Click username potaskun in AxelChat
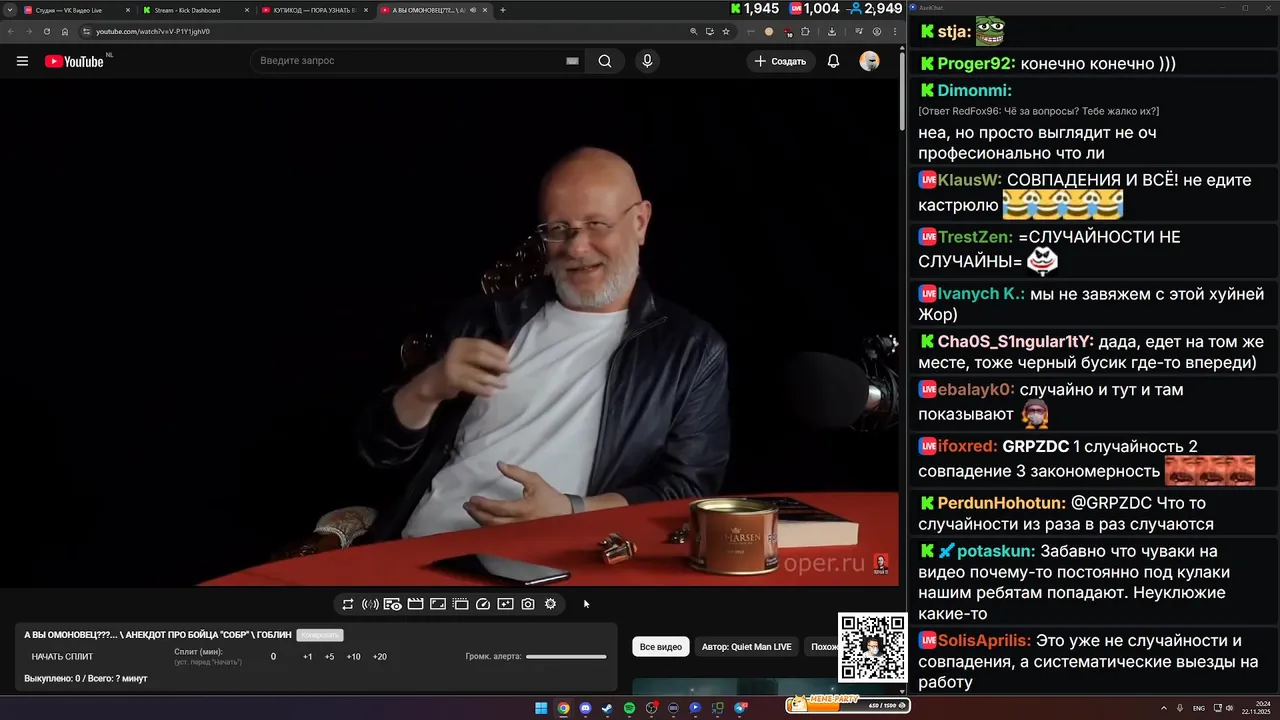Image resolution: width=1280 pixels, height=720 pixels. point(995,551)
